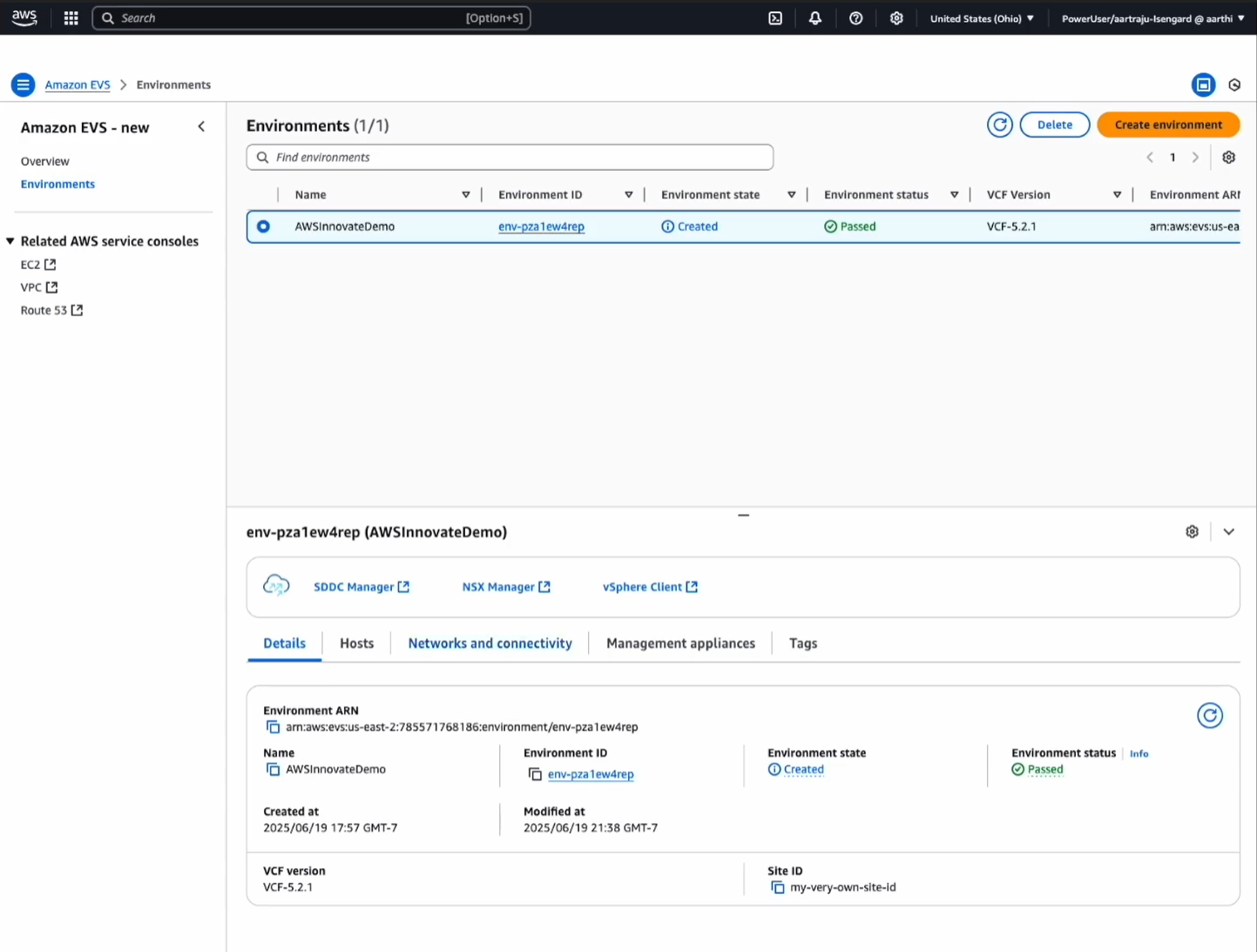Switch to the Details tab

285,644
